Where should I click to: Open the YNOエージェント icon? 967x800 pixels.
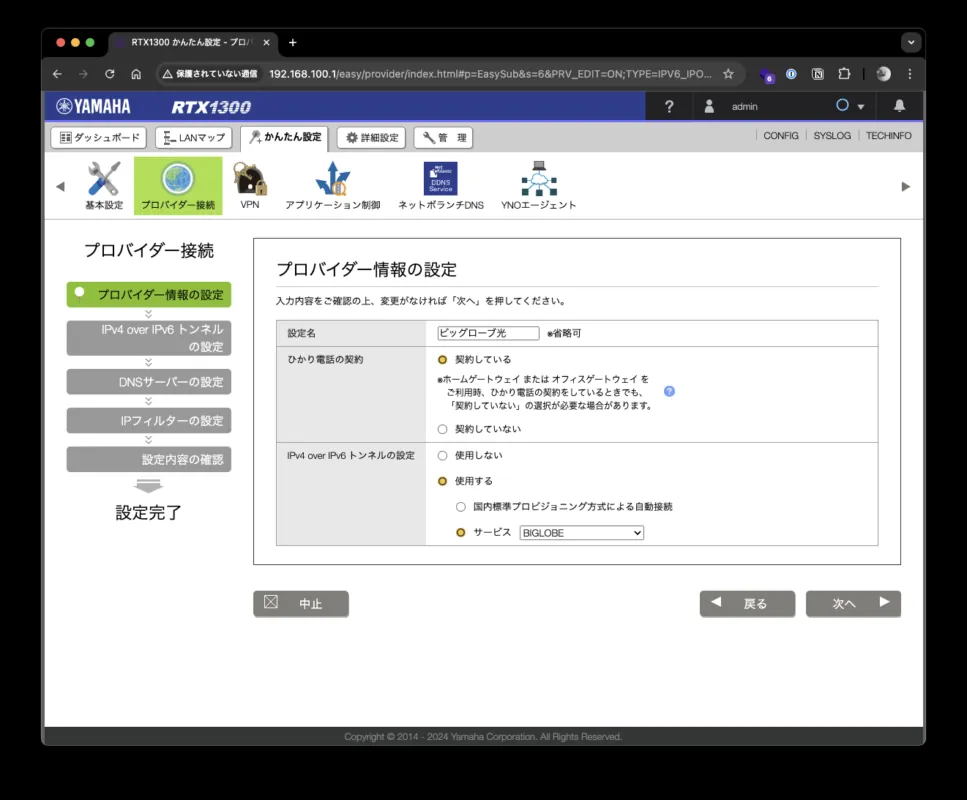click(538, 180)
